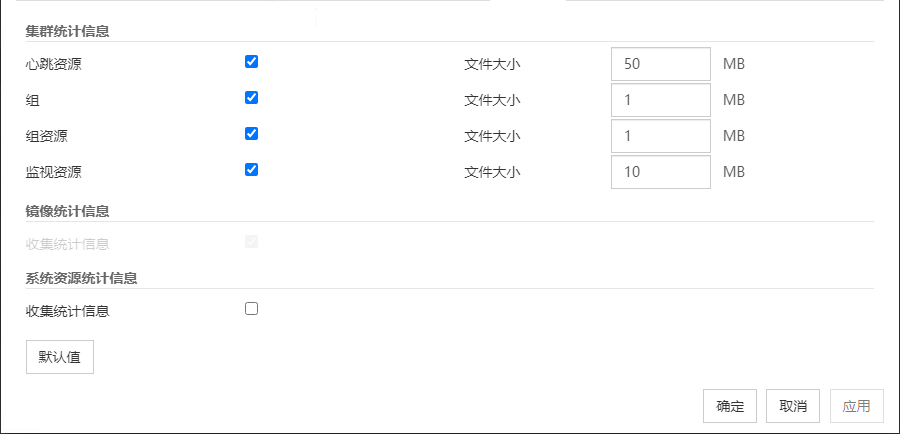The image size is (900, 434).
Task: Click the 监视资源 file size field showing 10
Action: (660, 172)
